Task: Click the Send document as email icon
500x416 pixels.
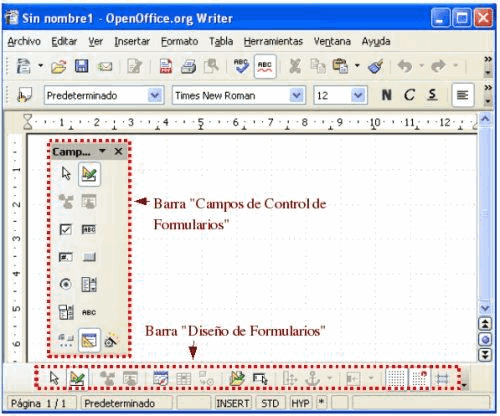Action: click(105, 67)
